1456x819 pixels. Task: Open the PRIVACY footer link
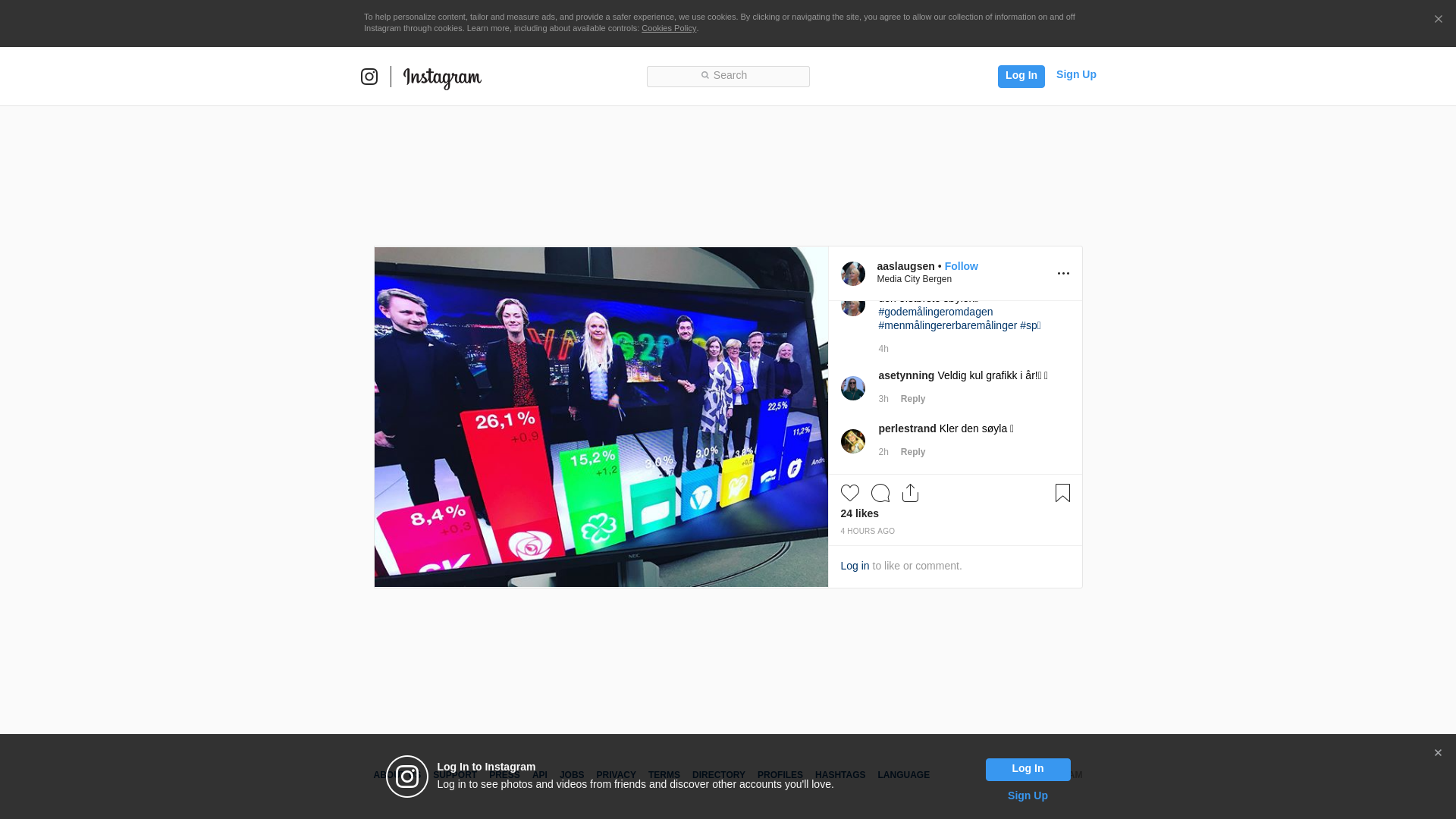point(616,775)
